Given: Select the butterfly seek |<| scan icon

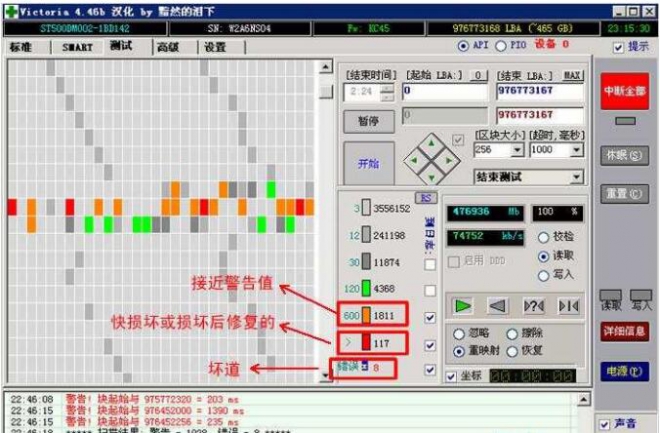Looking at the screenshot, I should tap(568, 305).
